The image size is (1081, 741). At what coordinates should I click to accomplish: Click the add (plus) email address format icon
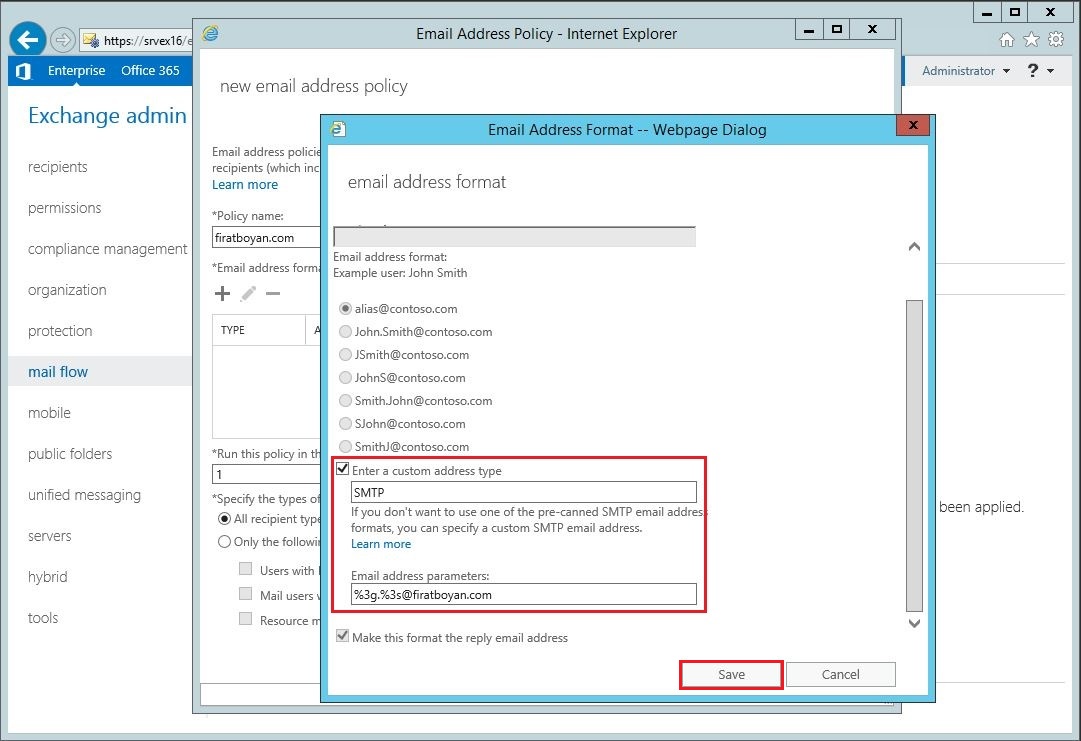(222, 293)
